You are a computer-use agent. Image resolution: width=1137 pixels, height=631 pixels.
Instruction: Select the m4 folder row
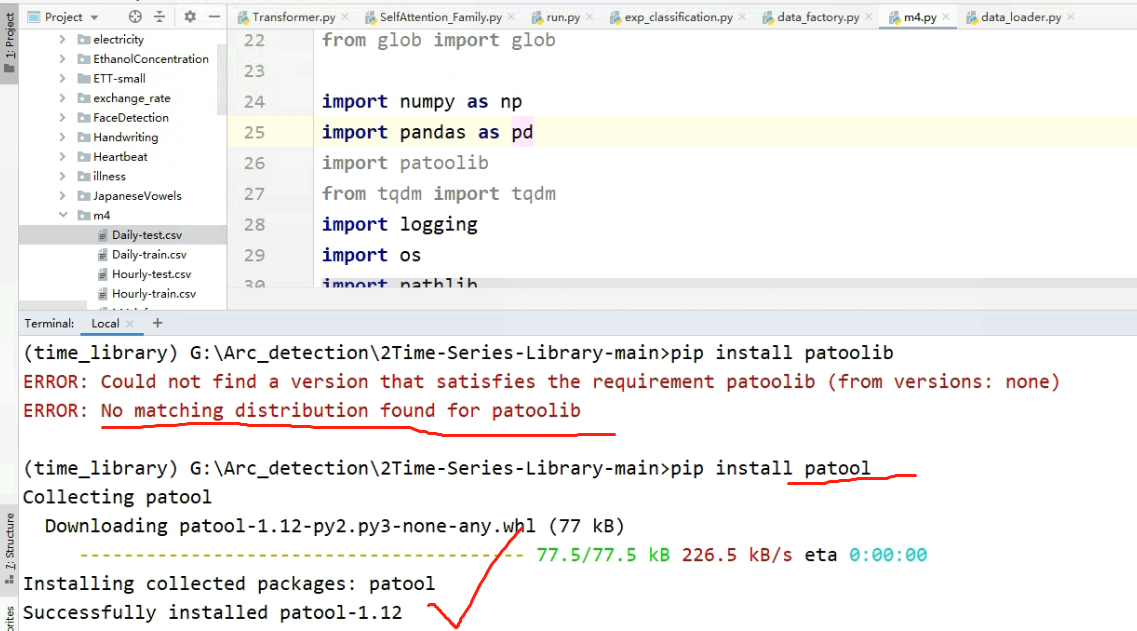[x=122, y=215]
